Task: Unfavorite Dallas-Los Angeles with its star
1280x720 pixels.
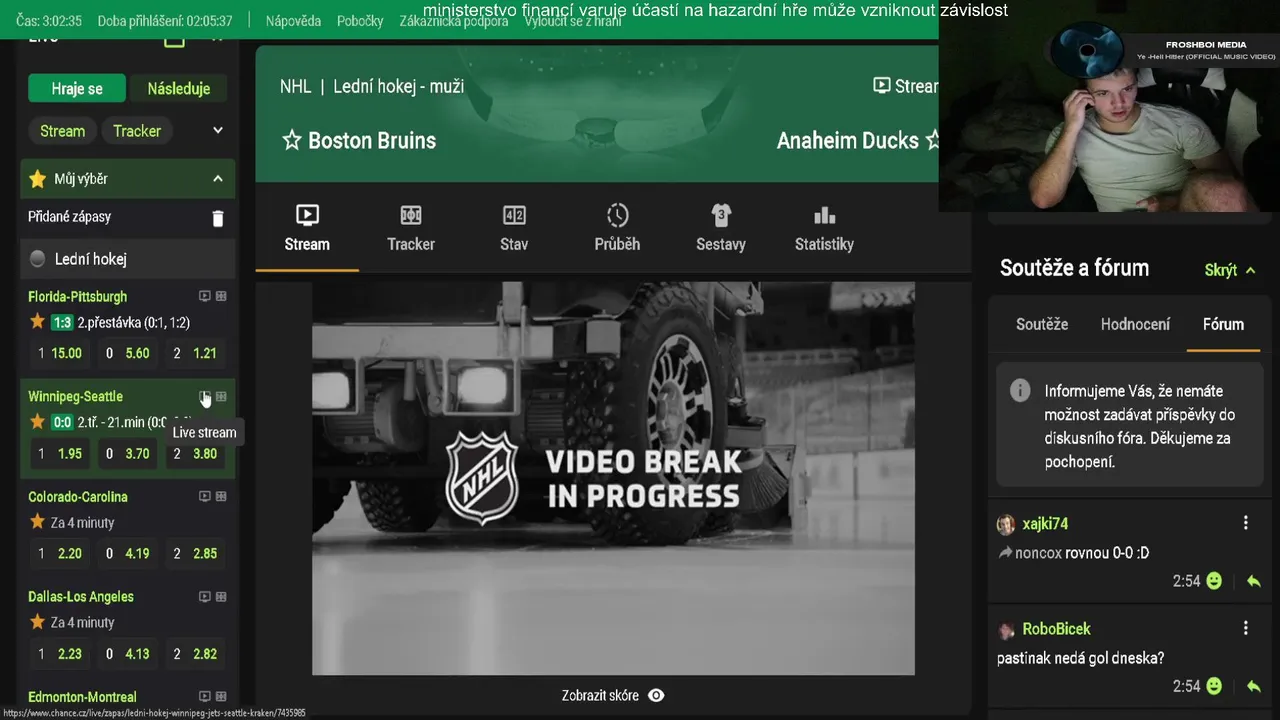Action: click(x=38, y=622)
